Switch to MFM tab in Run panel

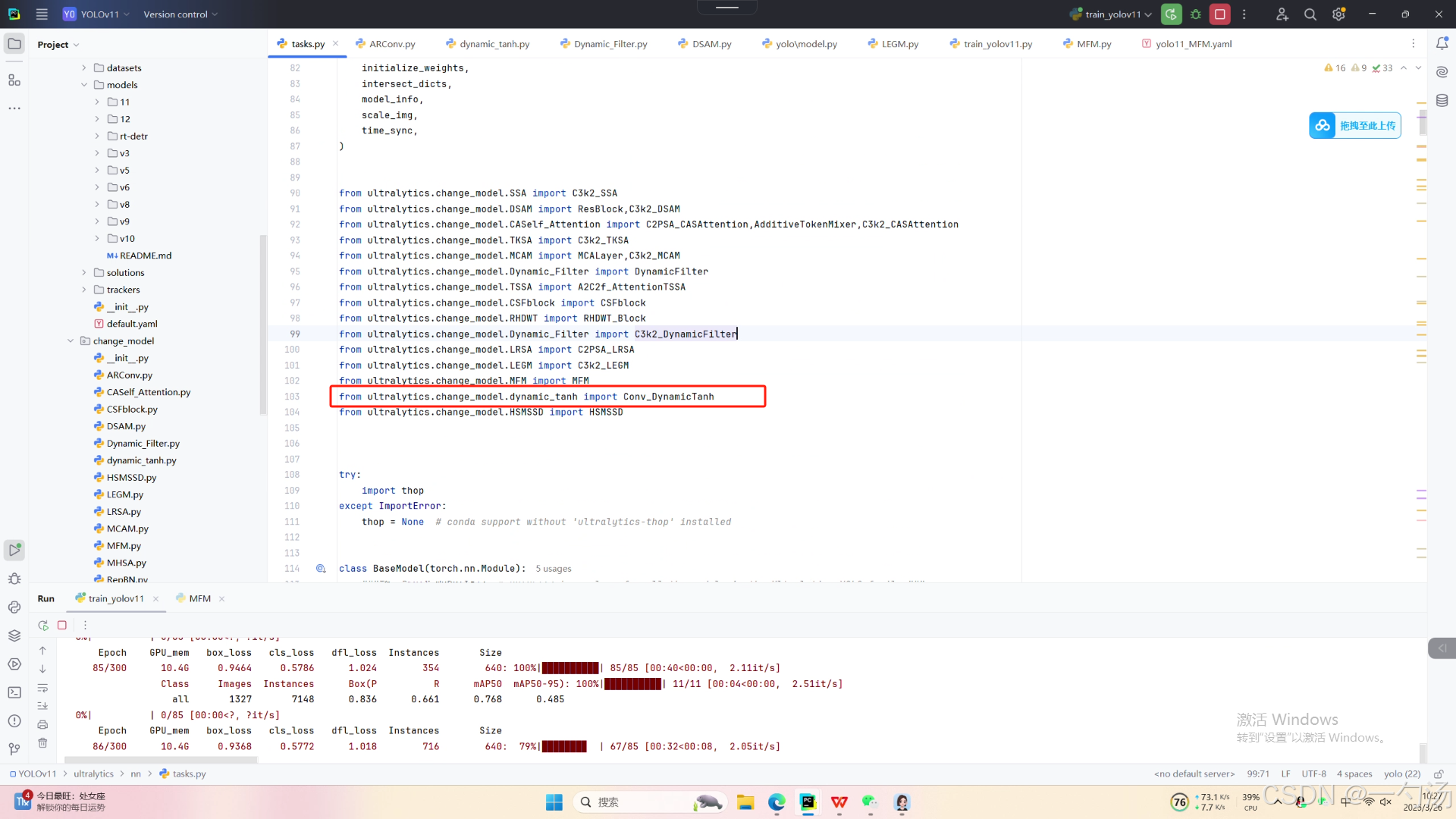click(199, 599)
